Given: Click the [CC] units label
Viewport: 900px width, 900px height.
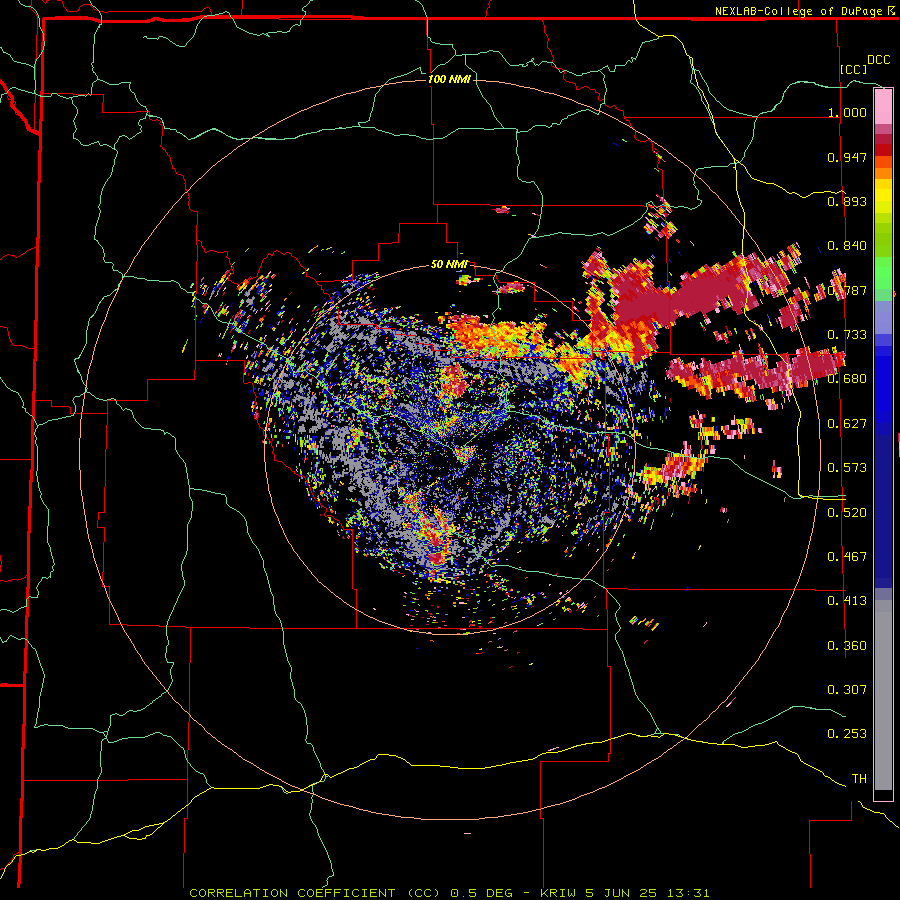Looking at the screenshot, I should coord(854,69).
